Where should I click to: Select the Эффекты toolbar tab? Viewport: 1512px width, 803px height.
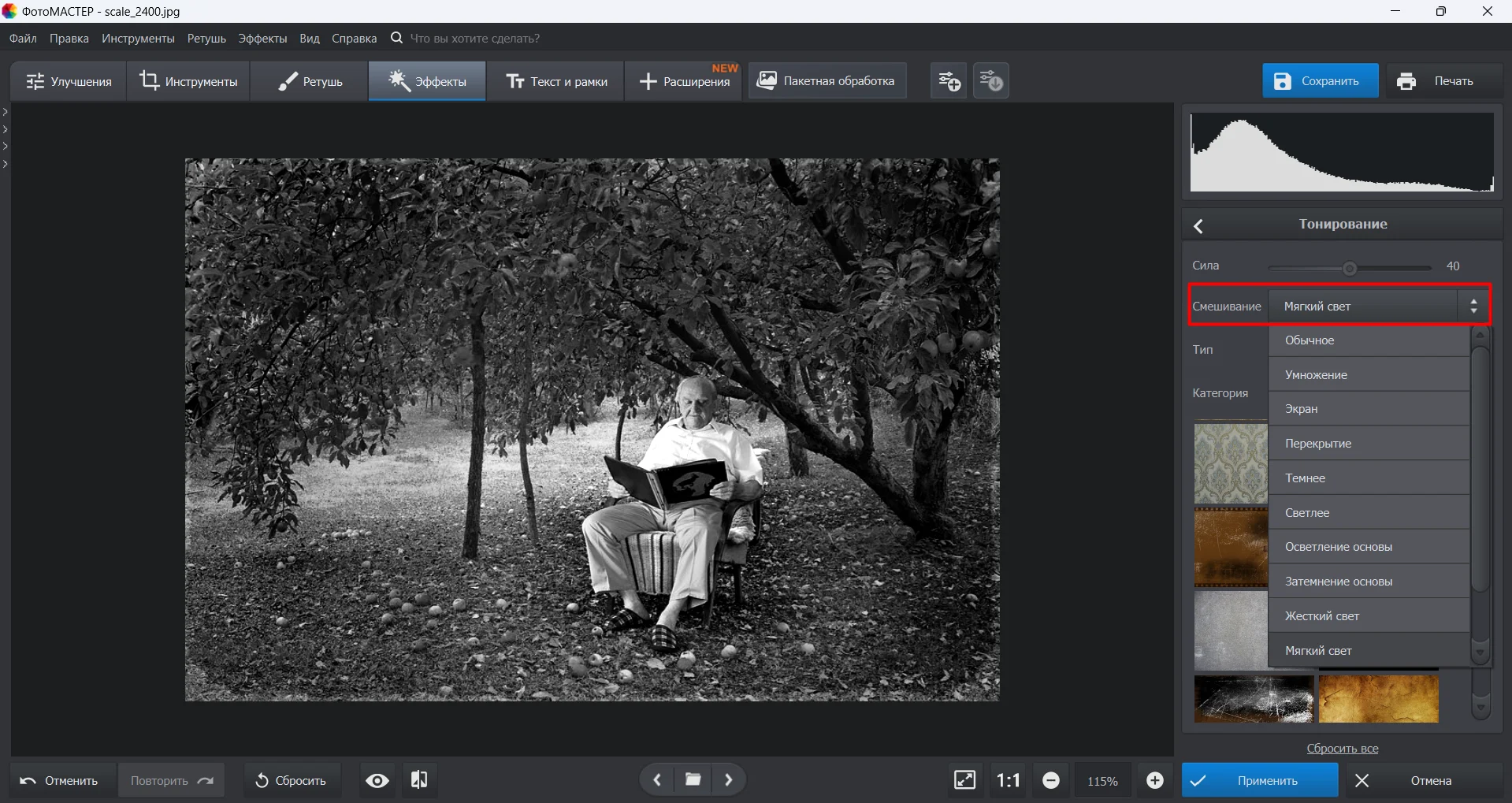click(x=427, y=81)
